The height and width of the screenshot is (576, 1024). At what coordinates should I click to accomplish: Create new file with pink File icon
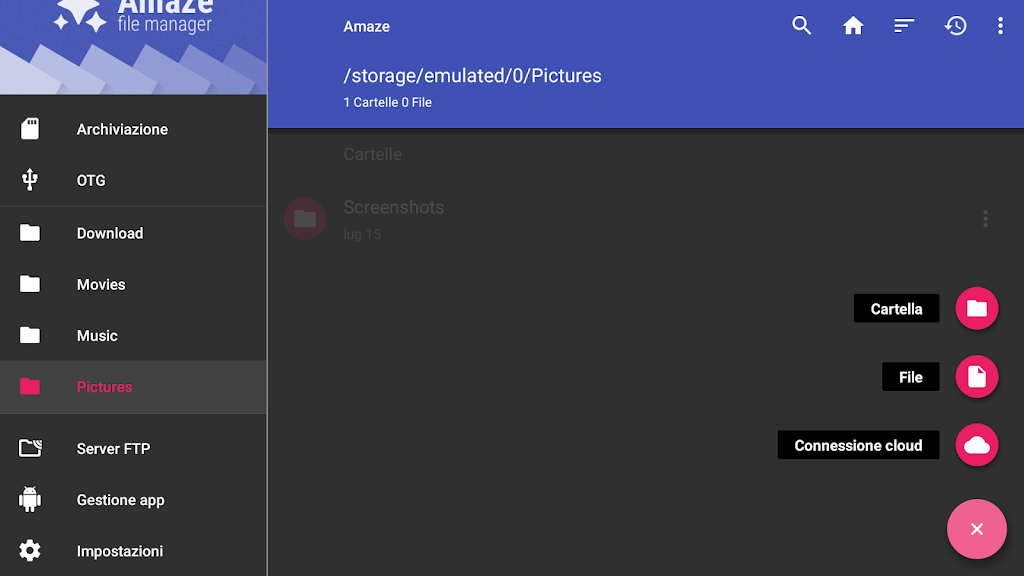tap(977, 377)
